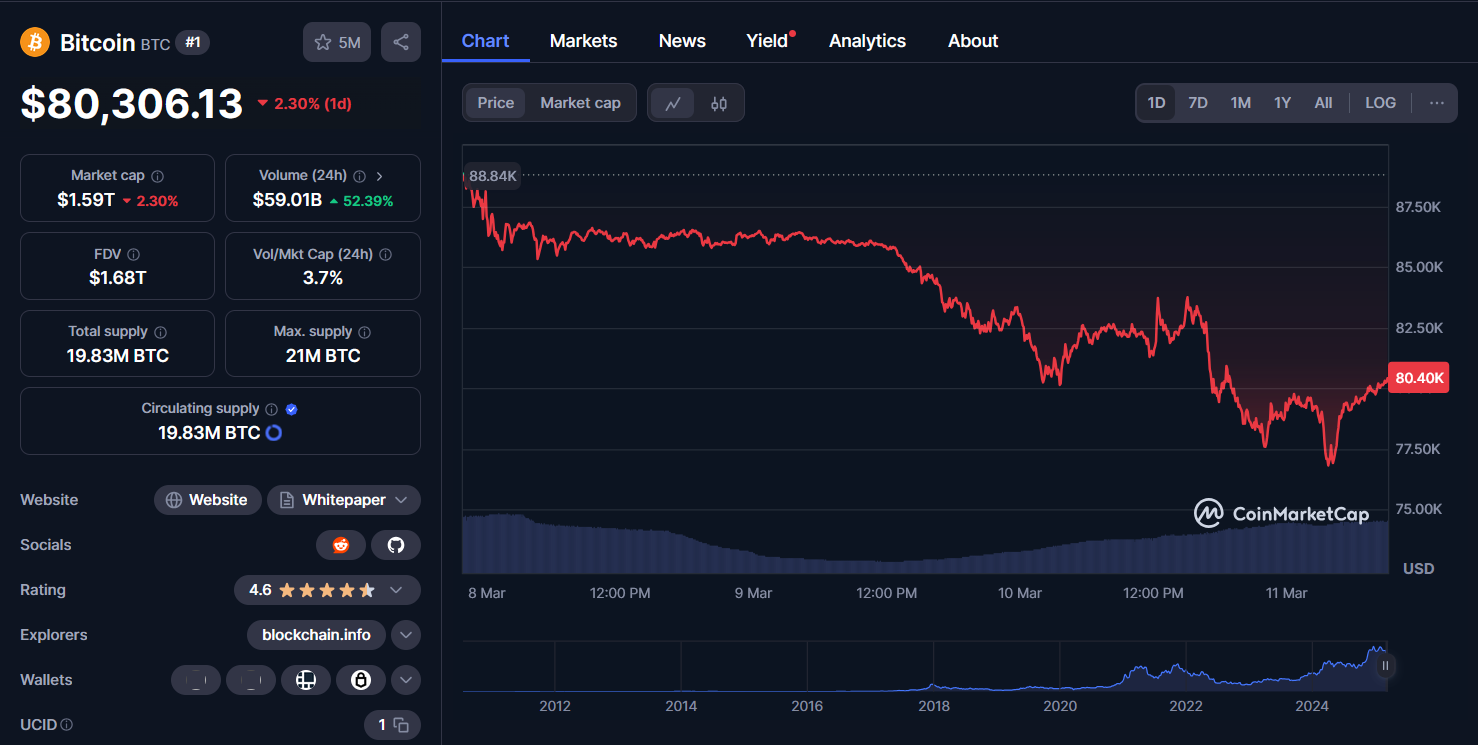
Task: Click second wallet icon
Action: click(251, 680)
